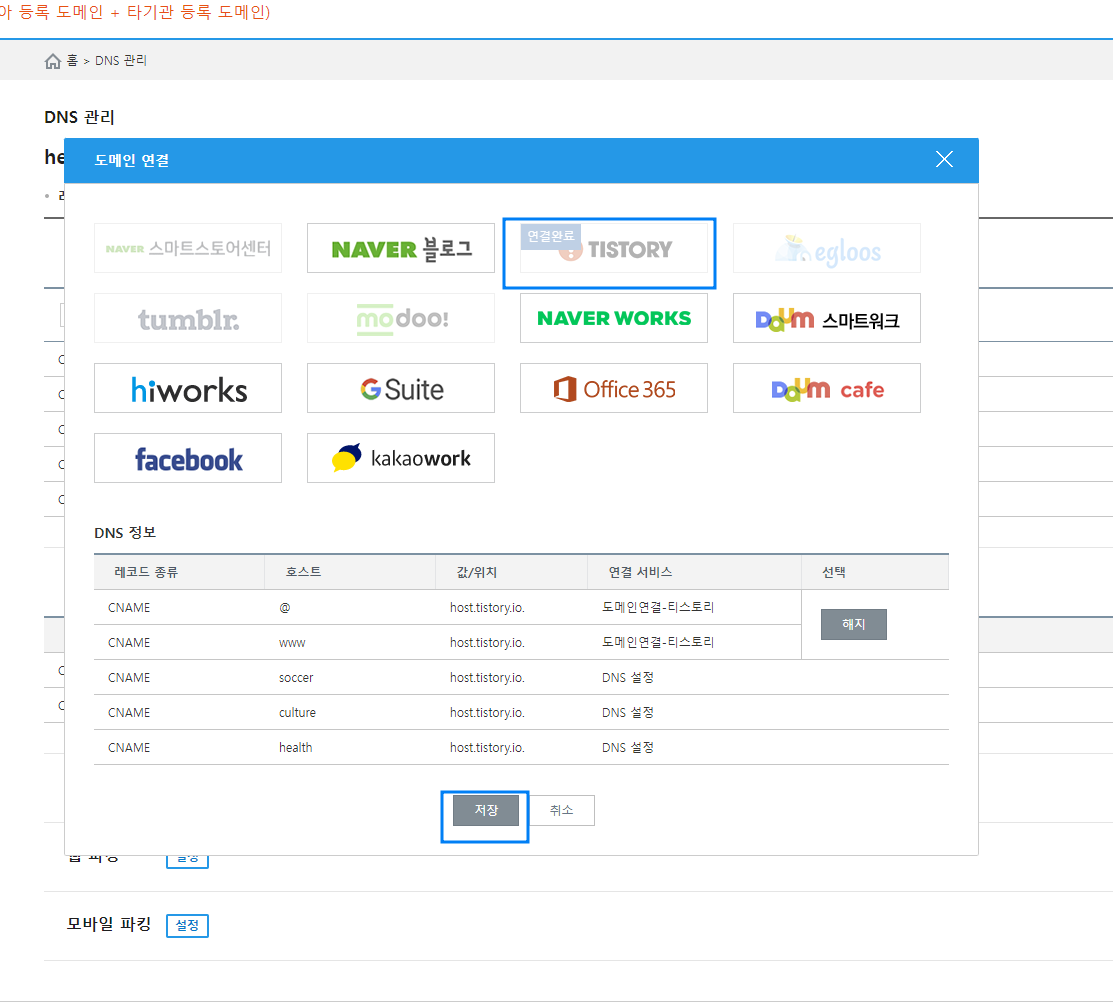Click 설정 button next to 모바일 파킹
The height and width of the screenshot is (1005, 1113).
[x=187, y=926]
